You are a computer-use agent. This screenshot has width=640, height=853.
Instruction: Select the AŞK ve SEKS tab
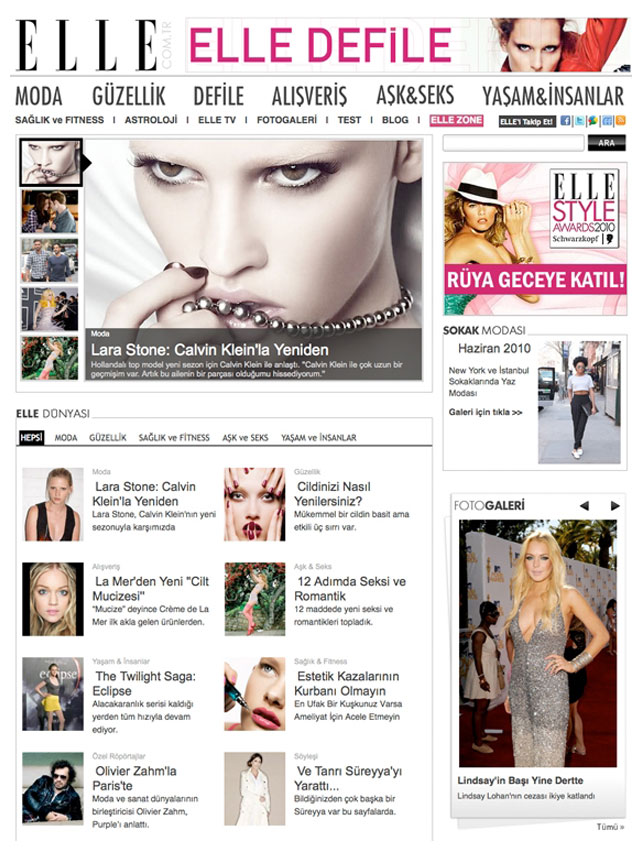pyautogui.click(x=245, y=437)
